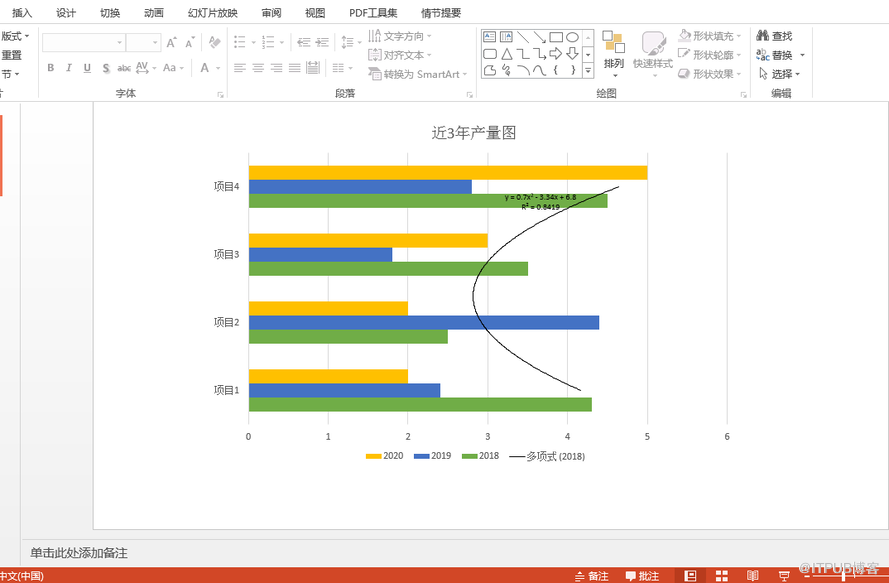Screen dimensions: 889x583
Task: Select the triangle shape from gallery
Action: tap(507, 53)
